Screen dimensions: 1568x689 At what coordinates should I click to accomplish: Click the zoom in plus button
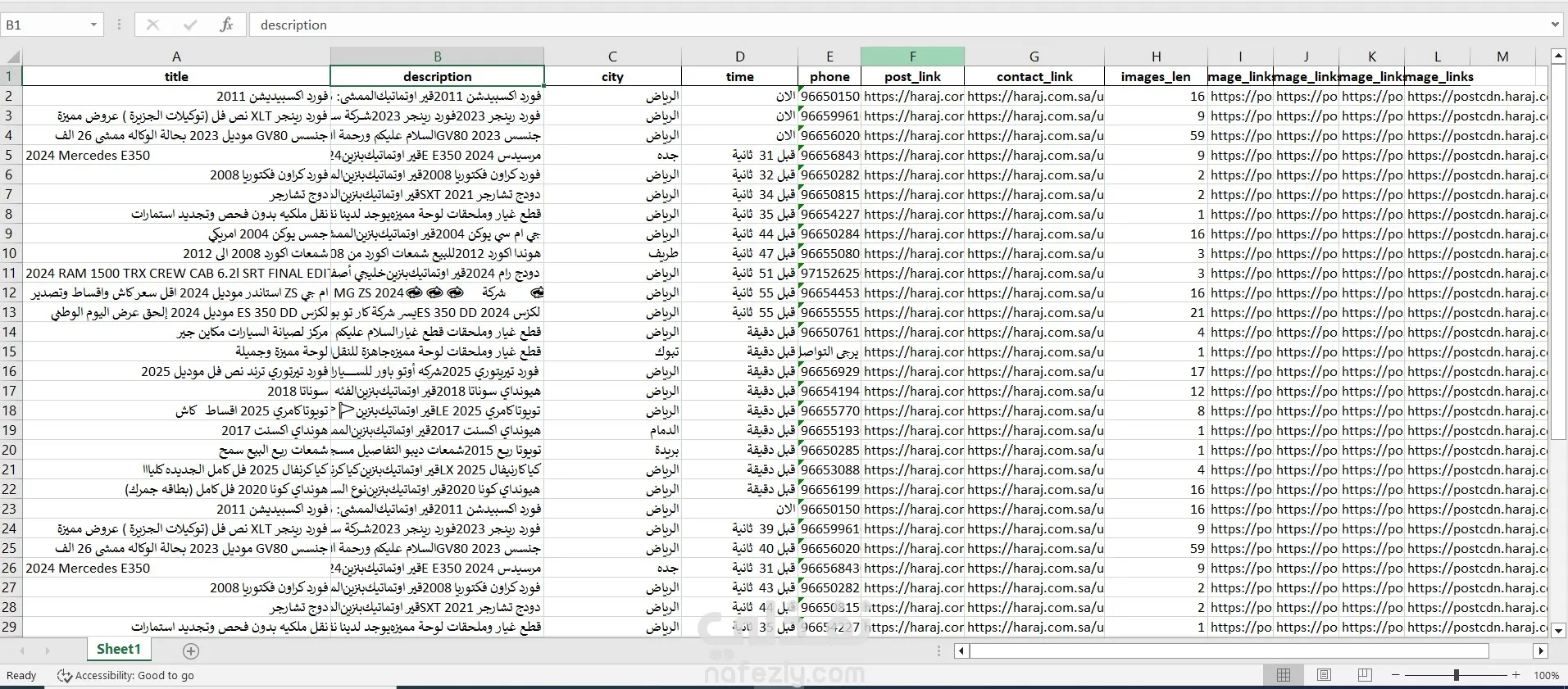coord(1516,675)
